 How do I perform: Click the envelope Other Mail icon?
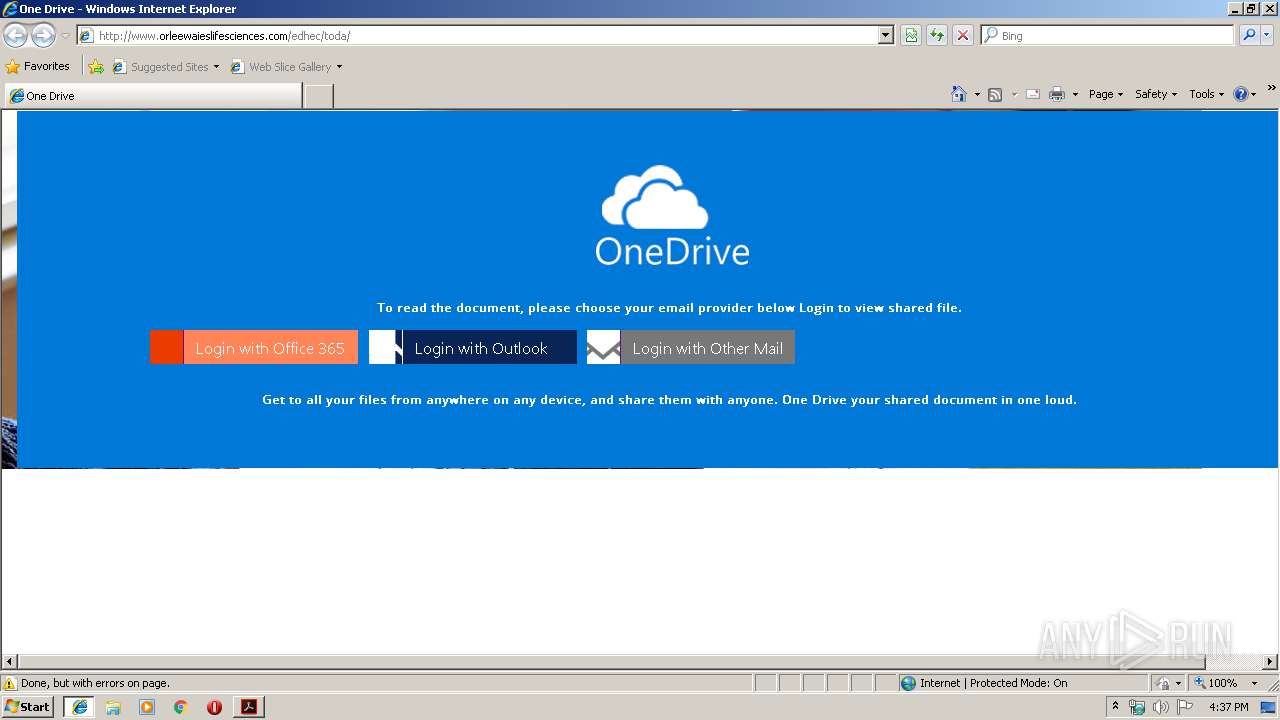pyautogui.click(x=604, y=348)
